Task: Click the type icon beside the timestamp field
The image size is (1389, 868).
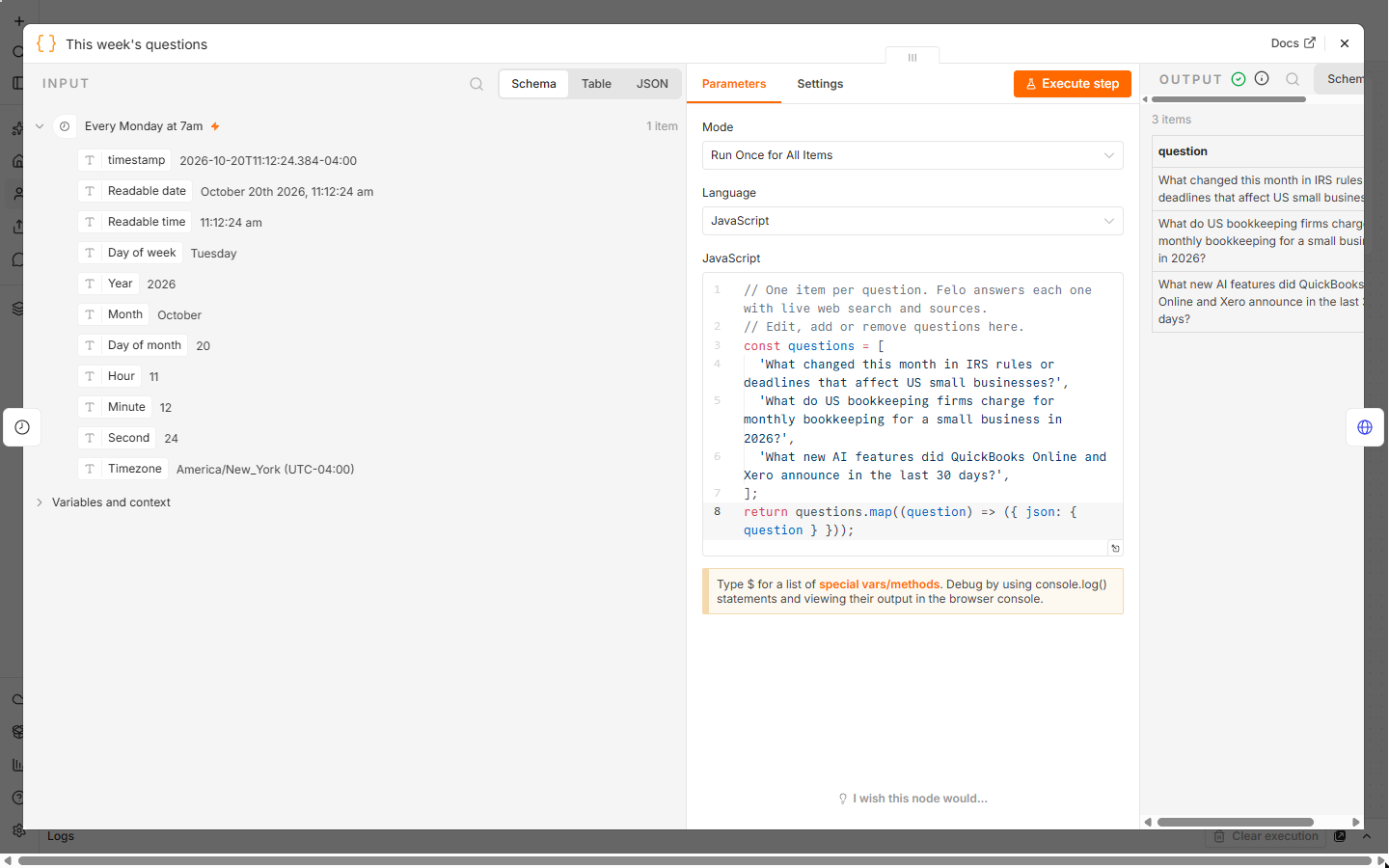Action: tap(90, 160)
